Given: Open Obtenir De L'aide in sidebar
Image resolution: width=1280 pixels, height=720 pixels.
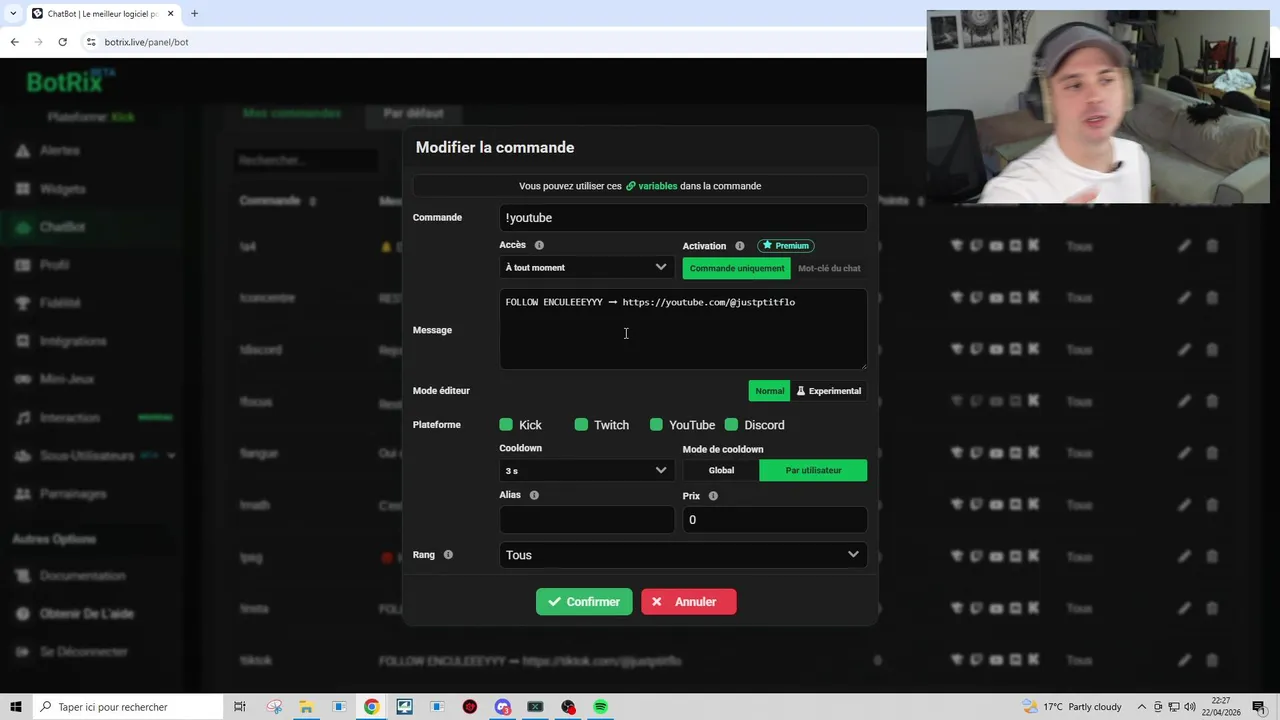Looking at the screenshot, I should click(x=86, y=614).
